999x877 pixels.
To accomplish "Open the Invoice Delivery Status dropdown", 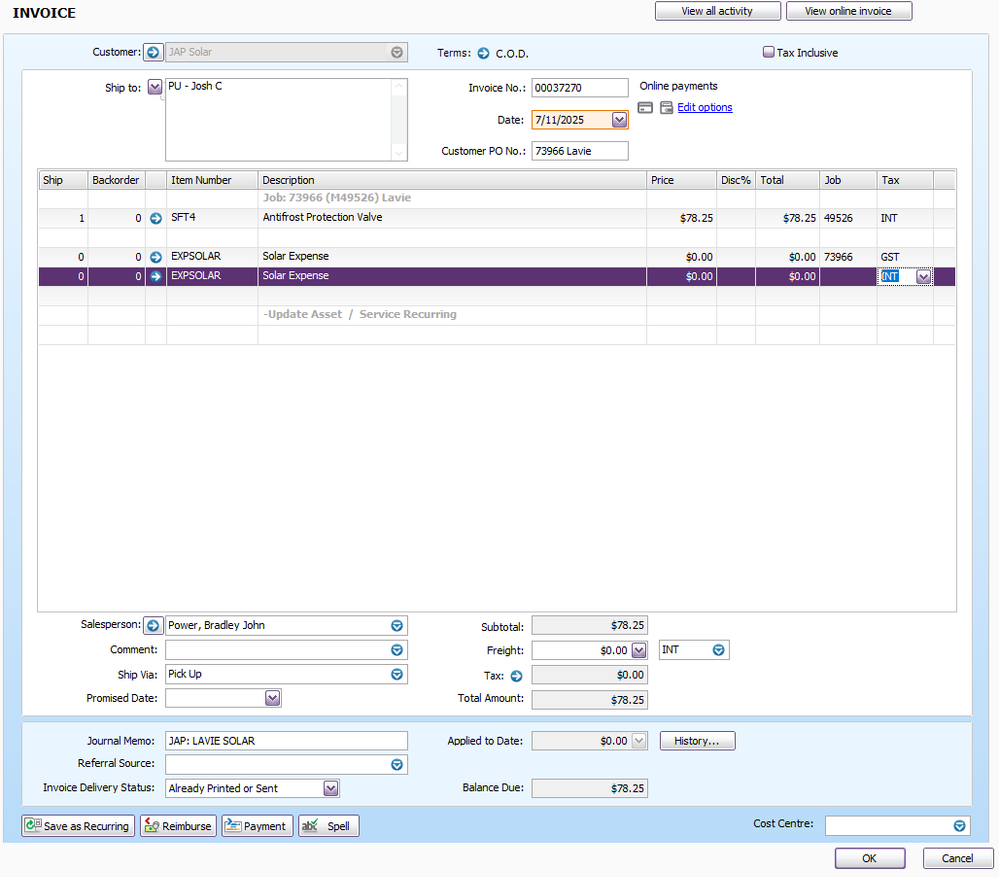I will click(x=331, y=788).
